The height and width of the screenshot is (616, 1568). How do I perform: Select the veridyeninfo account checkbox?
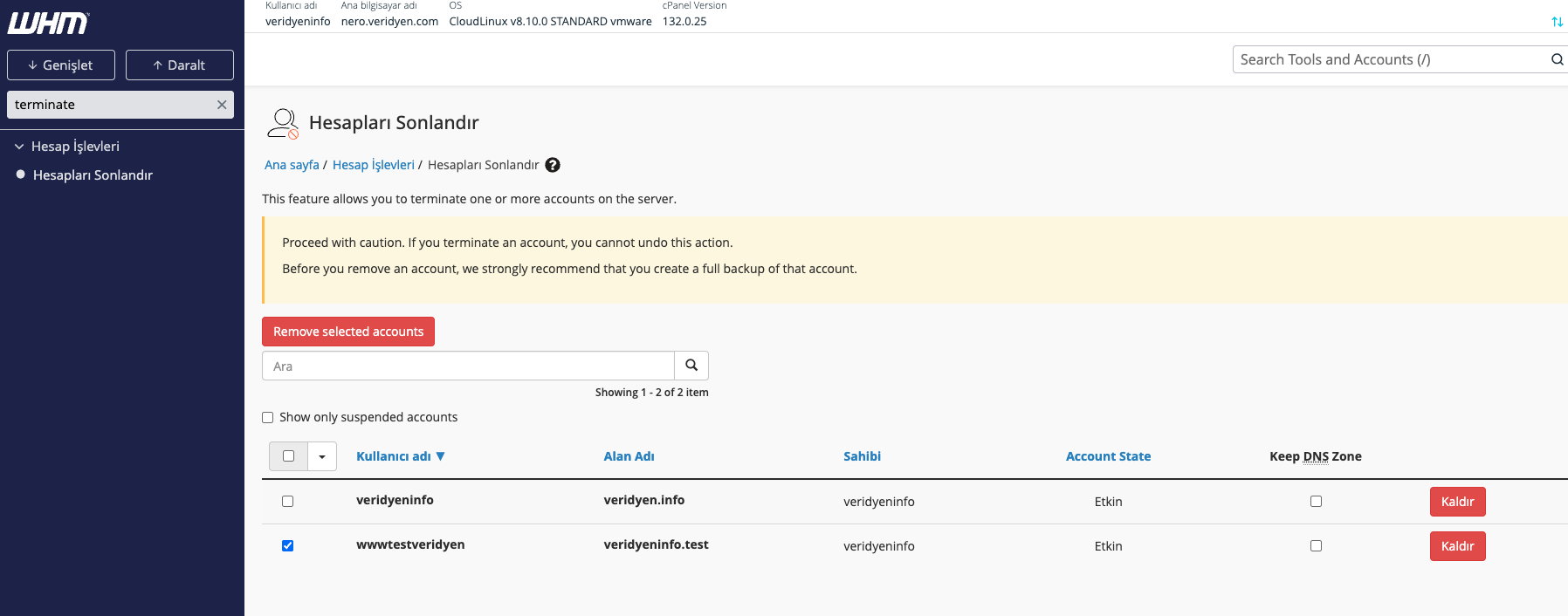coord(287,502)
